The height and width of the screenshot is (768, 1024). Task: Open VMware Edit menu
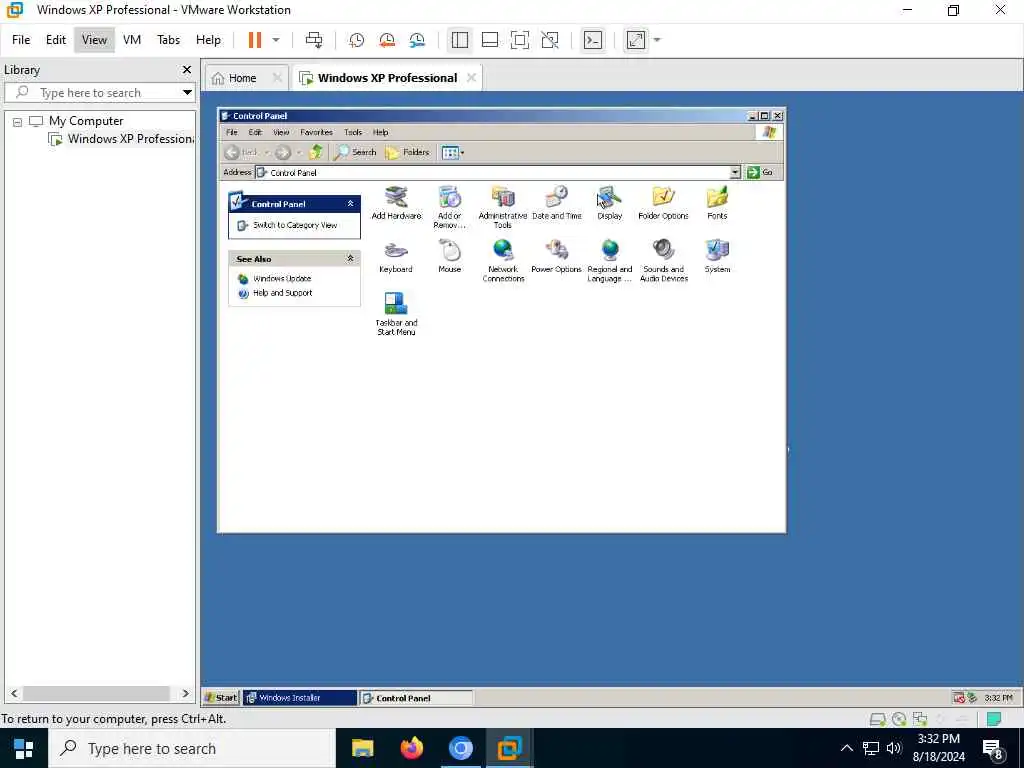(x=56, y=40)
